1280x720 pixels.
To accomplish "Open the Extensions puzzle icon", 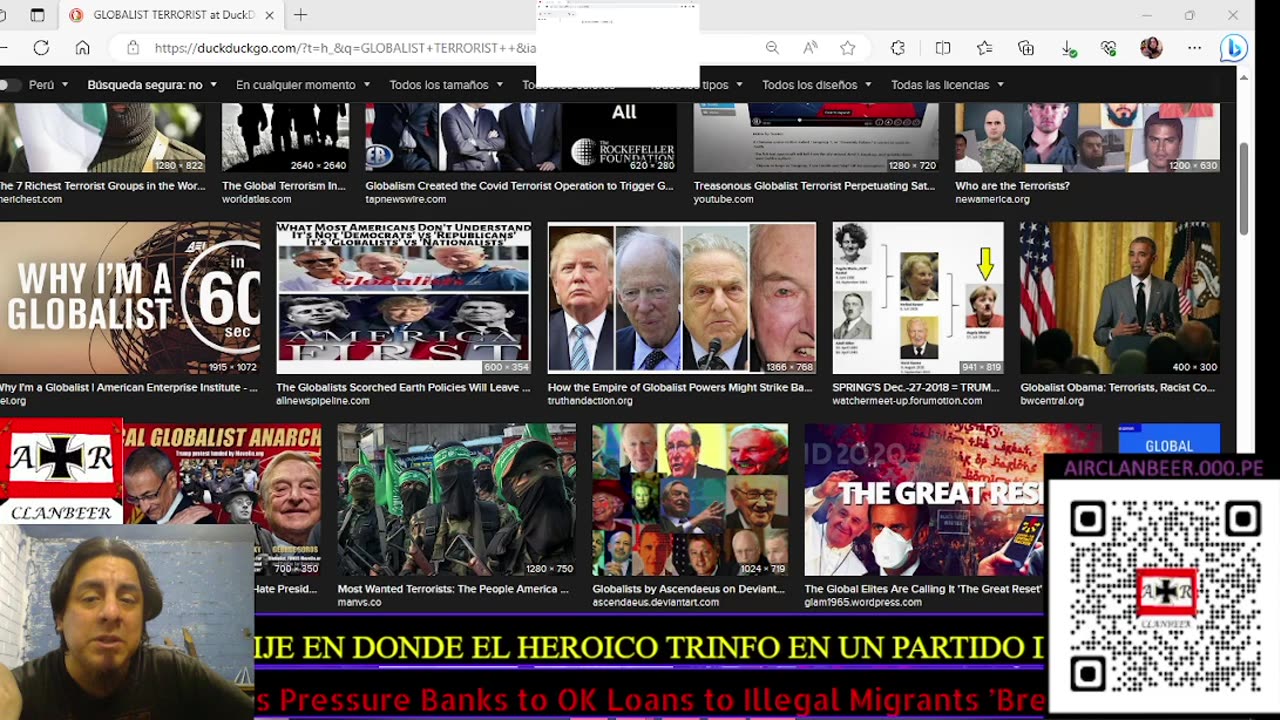I will coord(898,48).
